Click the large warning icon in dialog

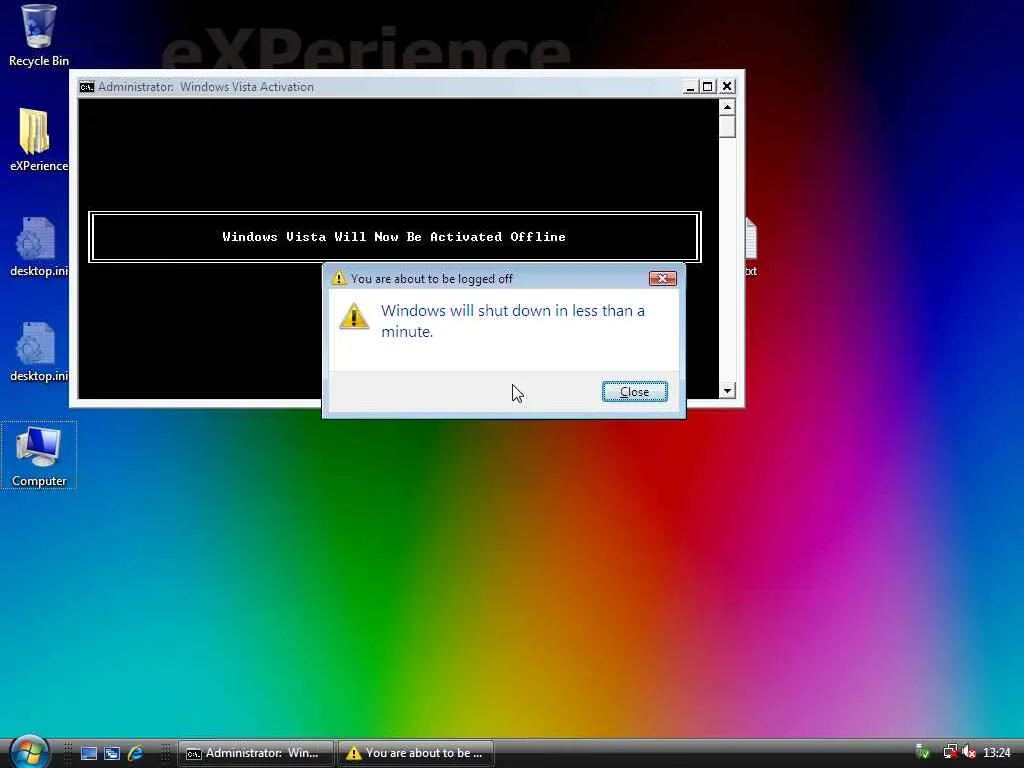[354, 317]
